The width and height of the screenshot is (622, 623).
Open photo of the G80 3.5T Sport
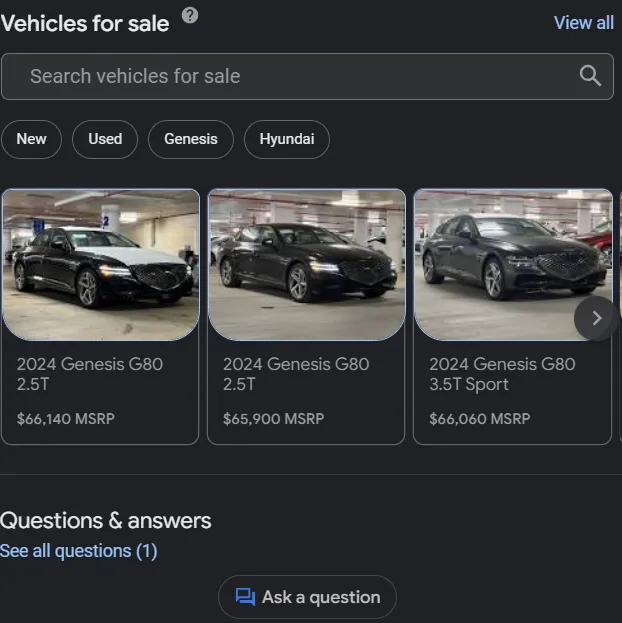pyautogui.click(x=513, y=265)
